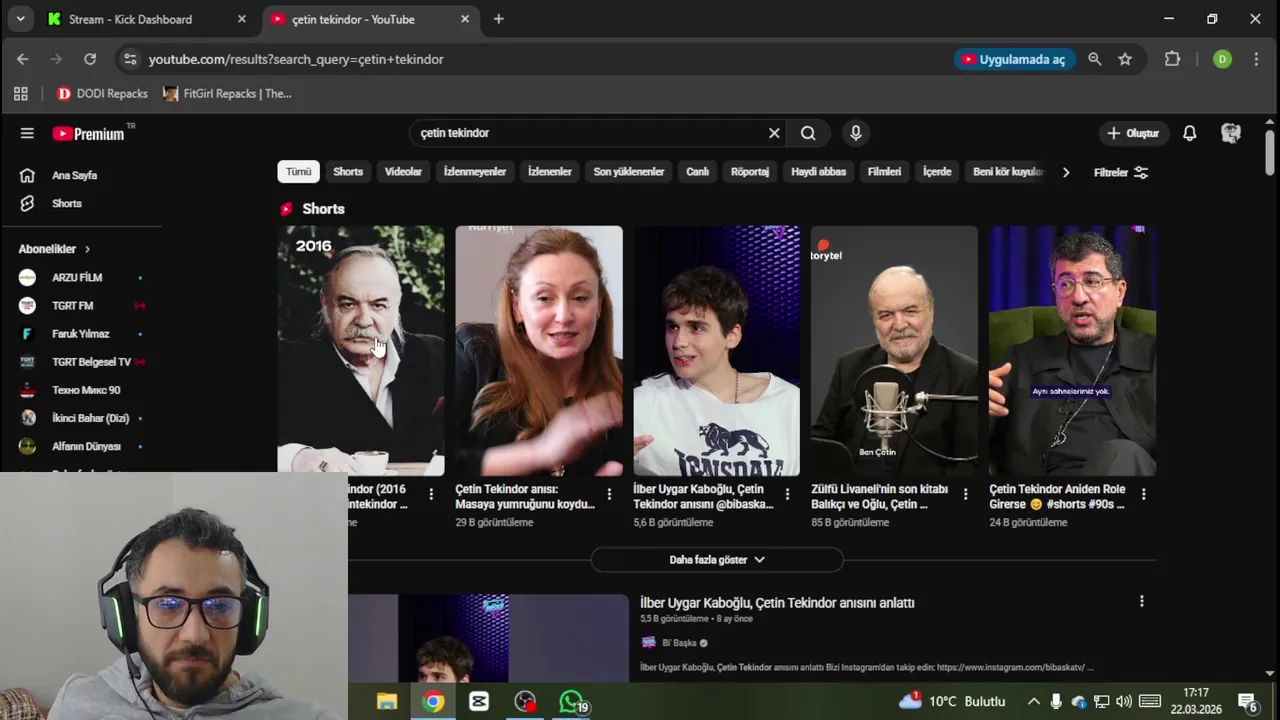Select the Canlı filter chip
The image size is (1280, 720).
point(697,172)
